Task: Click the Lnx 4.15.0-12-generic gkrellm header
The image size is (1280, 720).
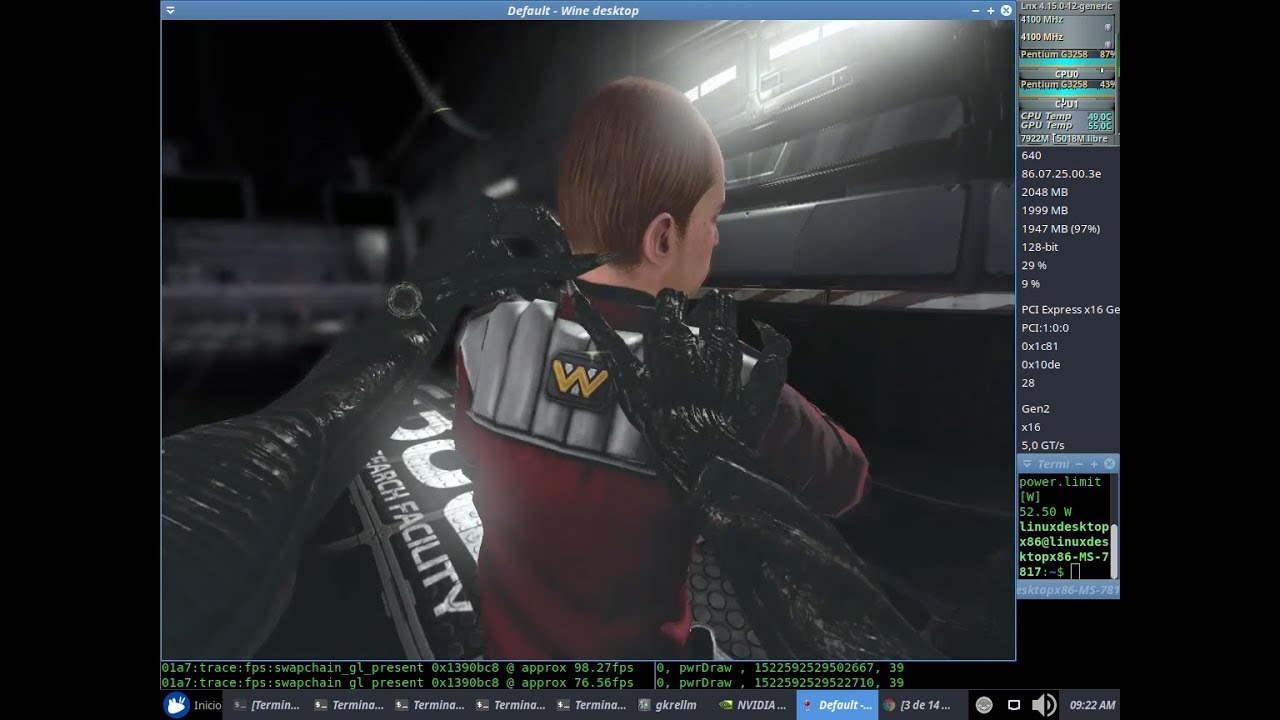Action: point(1068,6)
